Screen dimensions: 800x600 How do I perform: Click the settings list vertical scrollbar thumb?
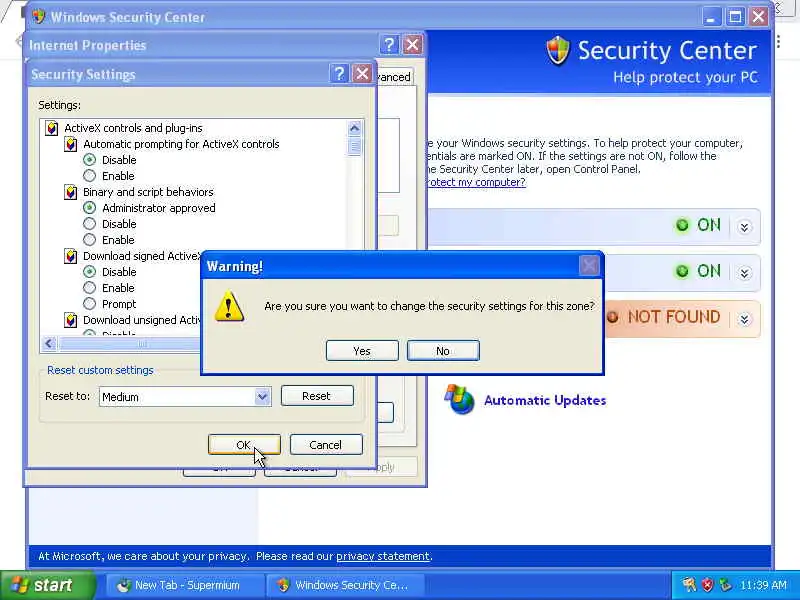tap(355, 146)
